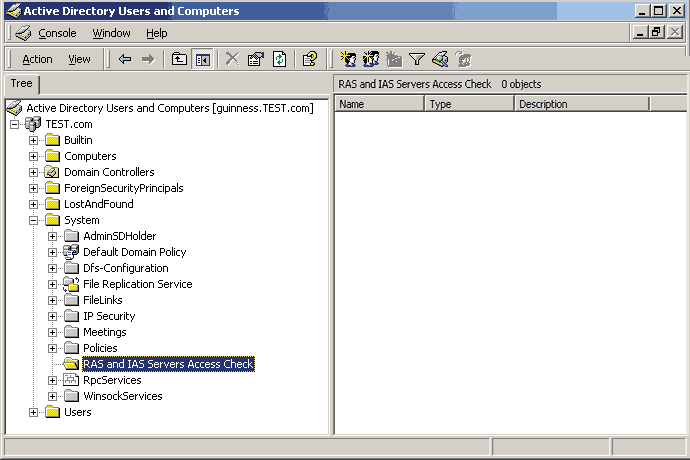Sort by the Name column header
This screenshot has width=690, height=460.
[x=380, y=104]
